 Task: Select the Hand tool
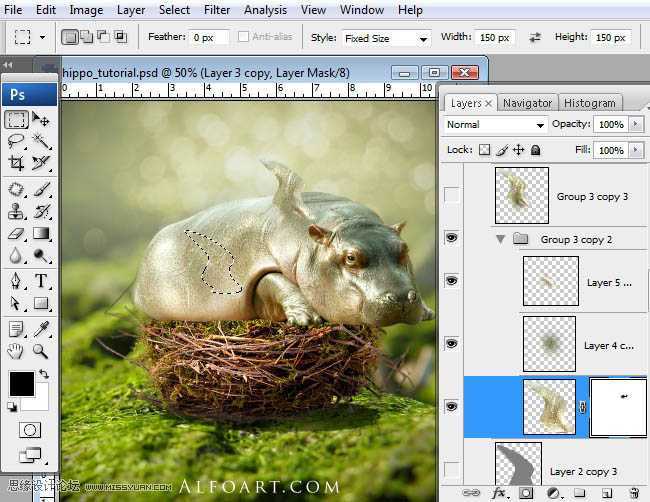coord(16,350)
